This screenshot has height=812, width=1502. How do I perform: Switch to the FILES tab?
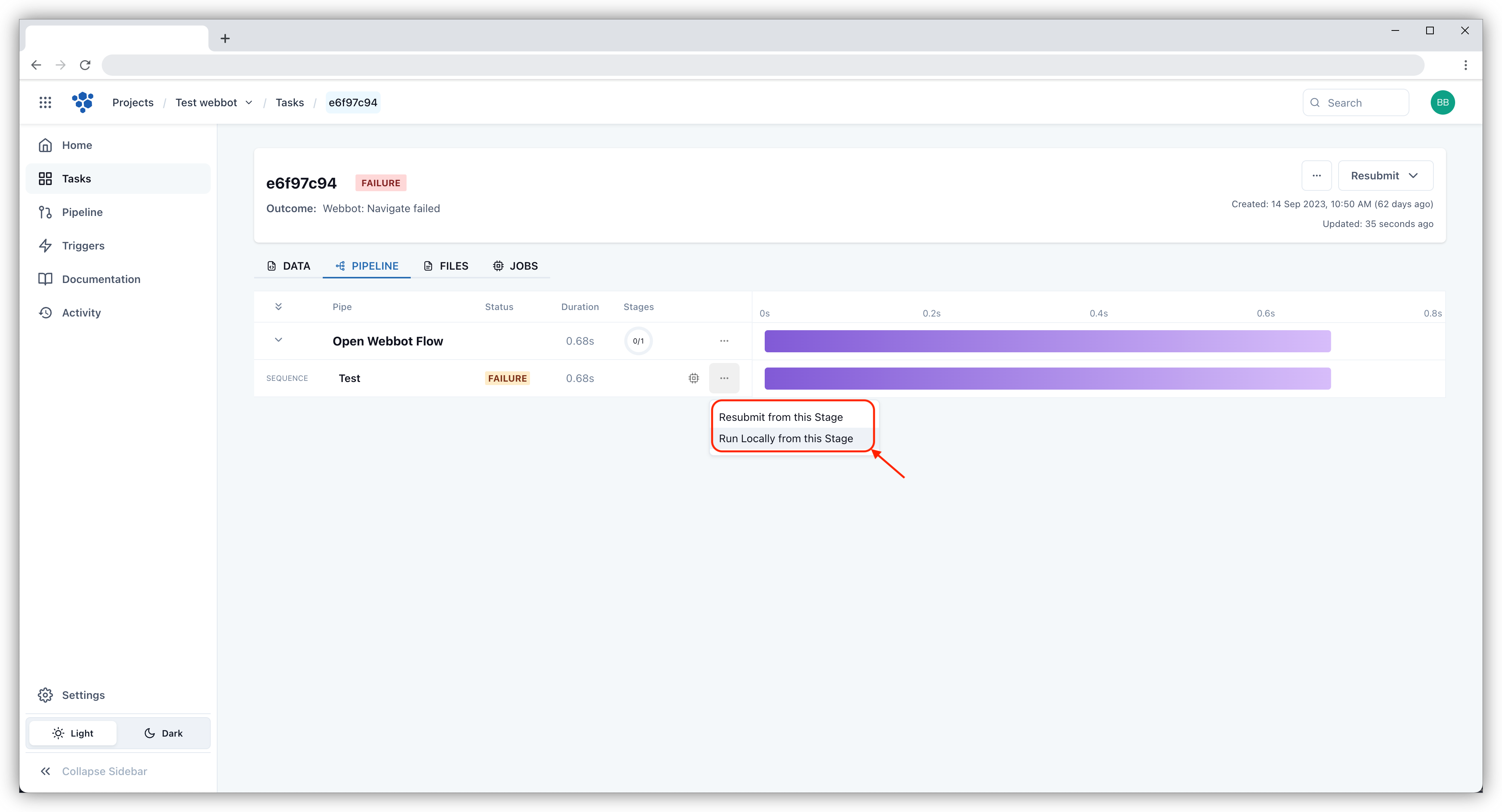445,266
